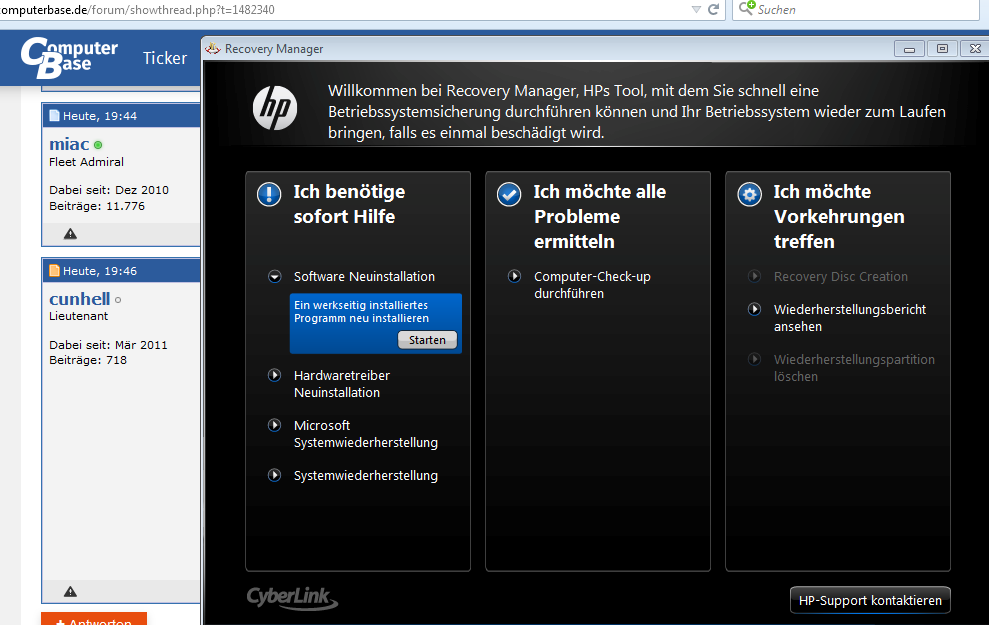Image resolution: width=989 pixels, height=625 pixels.
Task: Select 'Computer-Check-up durchführen' text
Action: [592, 285]
